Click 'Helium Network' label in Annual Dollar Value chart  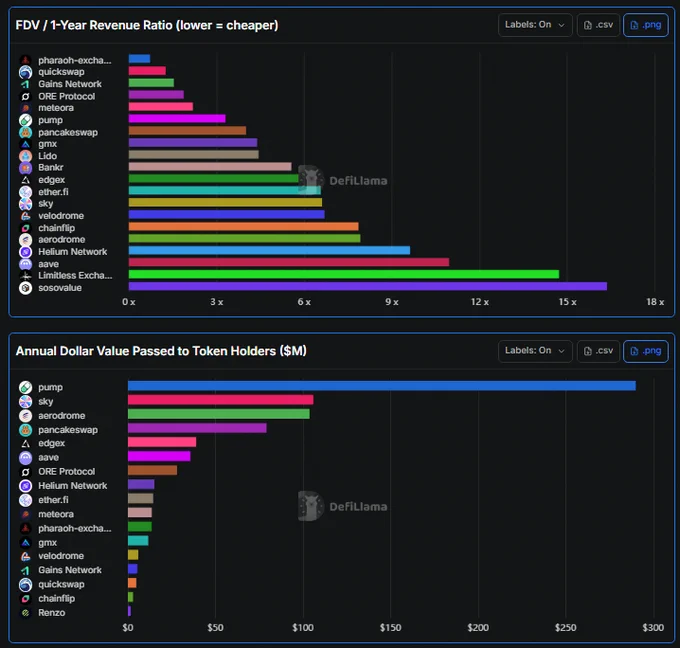point(72,486)
